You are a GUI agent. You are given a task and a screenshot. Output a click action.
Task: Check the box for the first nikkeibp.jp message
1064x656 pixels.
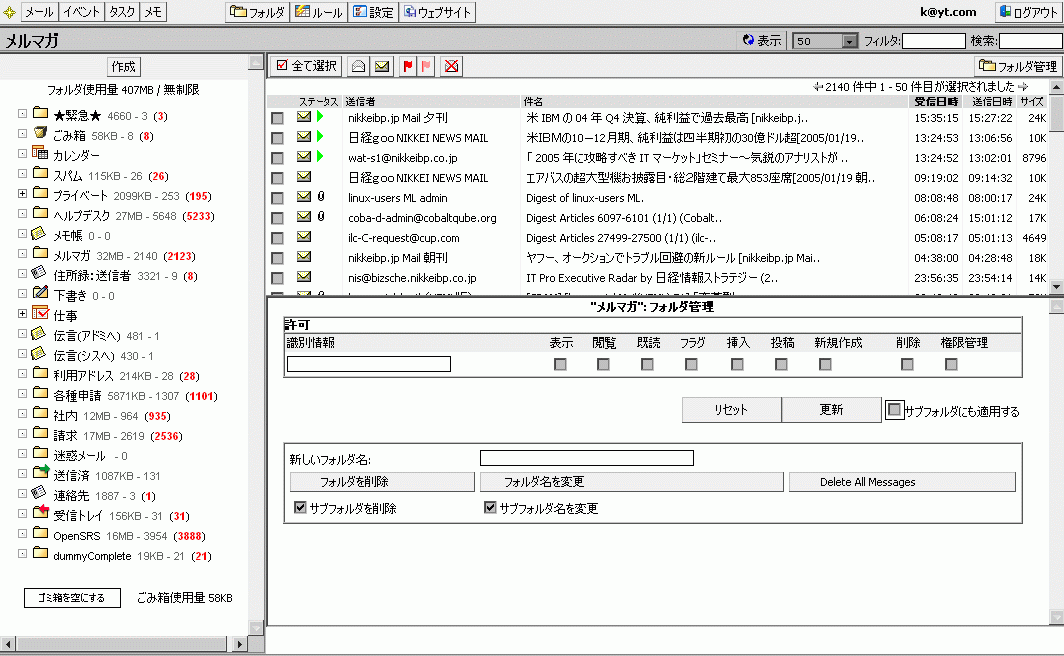tap(277, 118)
